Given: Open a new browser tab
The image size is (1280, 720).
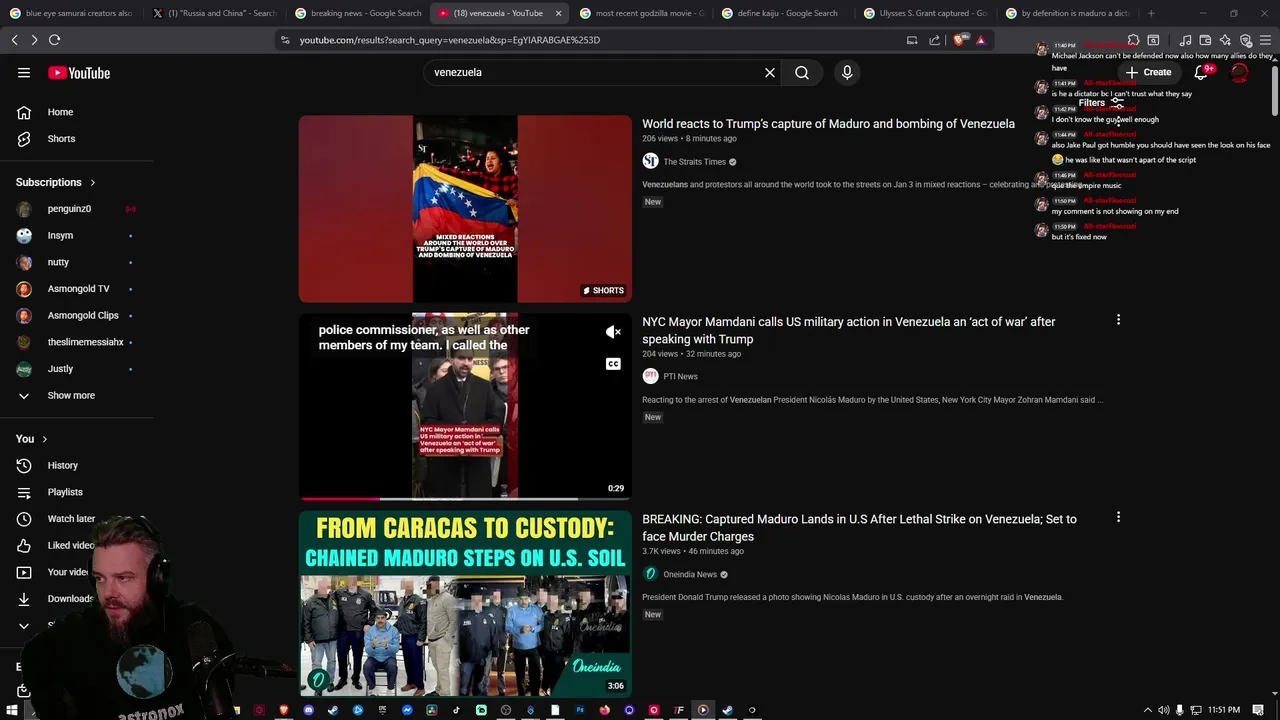Looking at the screenshot, I should (x=1151, y=13).
